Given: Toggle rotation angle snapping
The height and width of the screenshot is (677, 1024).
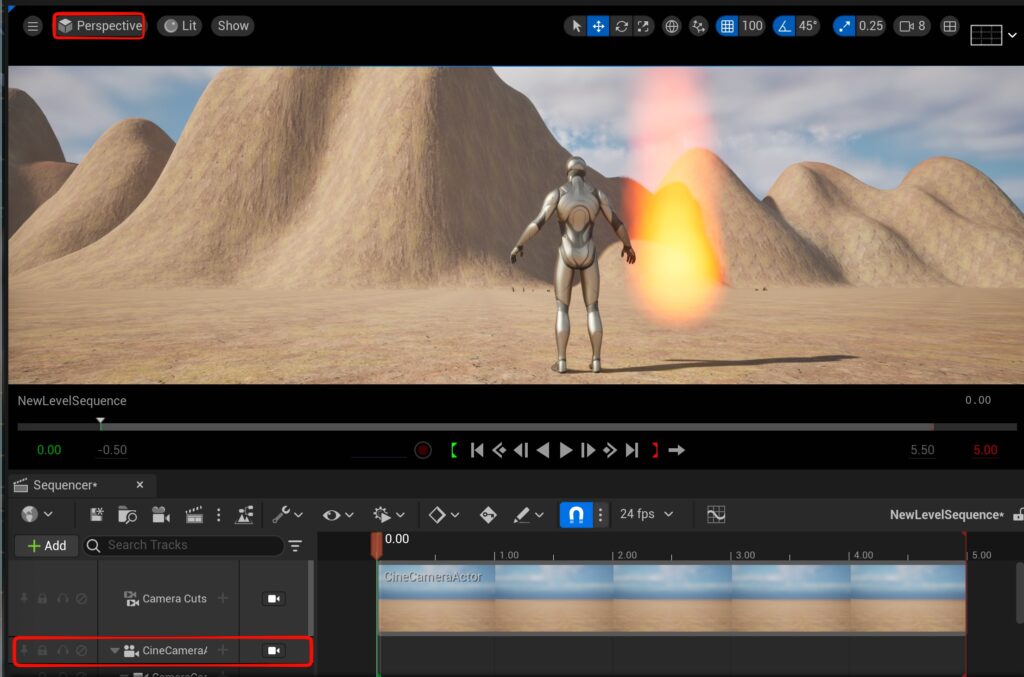Looking at the screenshot, I should (x=781, y=26).
